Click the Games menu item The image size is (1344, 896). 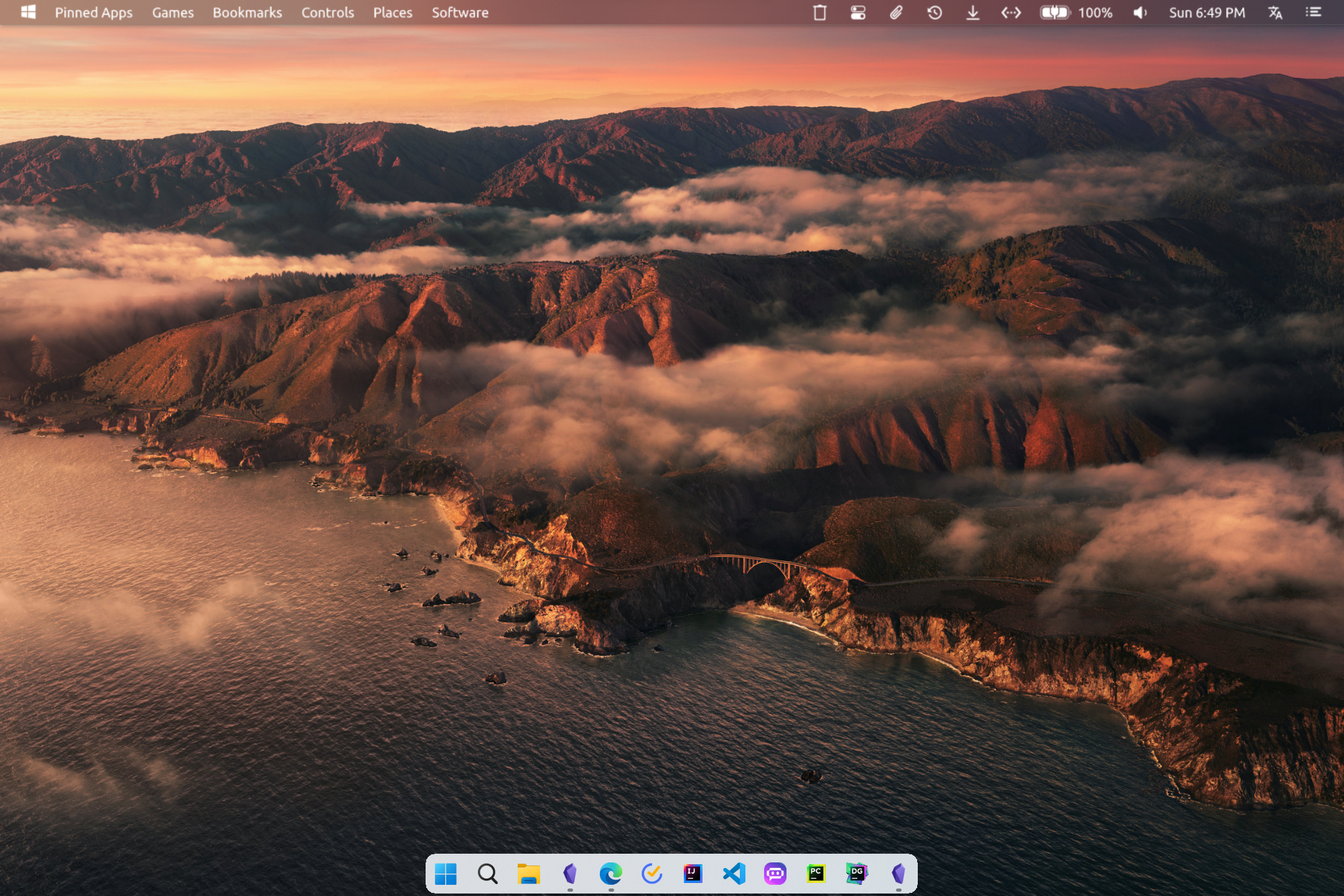pos(172,12)
